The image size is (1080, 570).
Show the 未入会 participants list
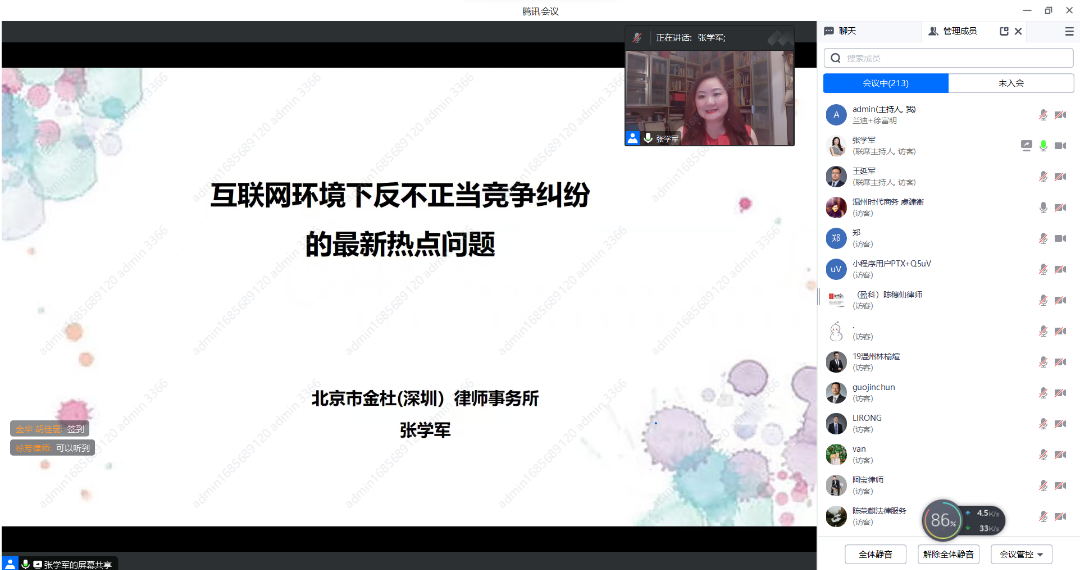pos(1010,83)
